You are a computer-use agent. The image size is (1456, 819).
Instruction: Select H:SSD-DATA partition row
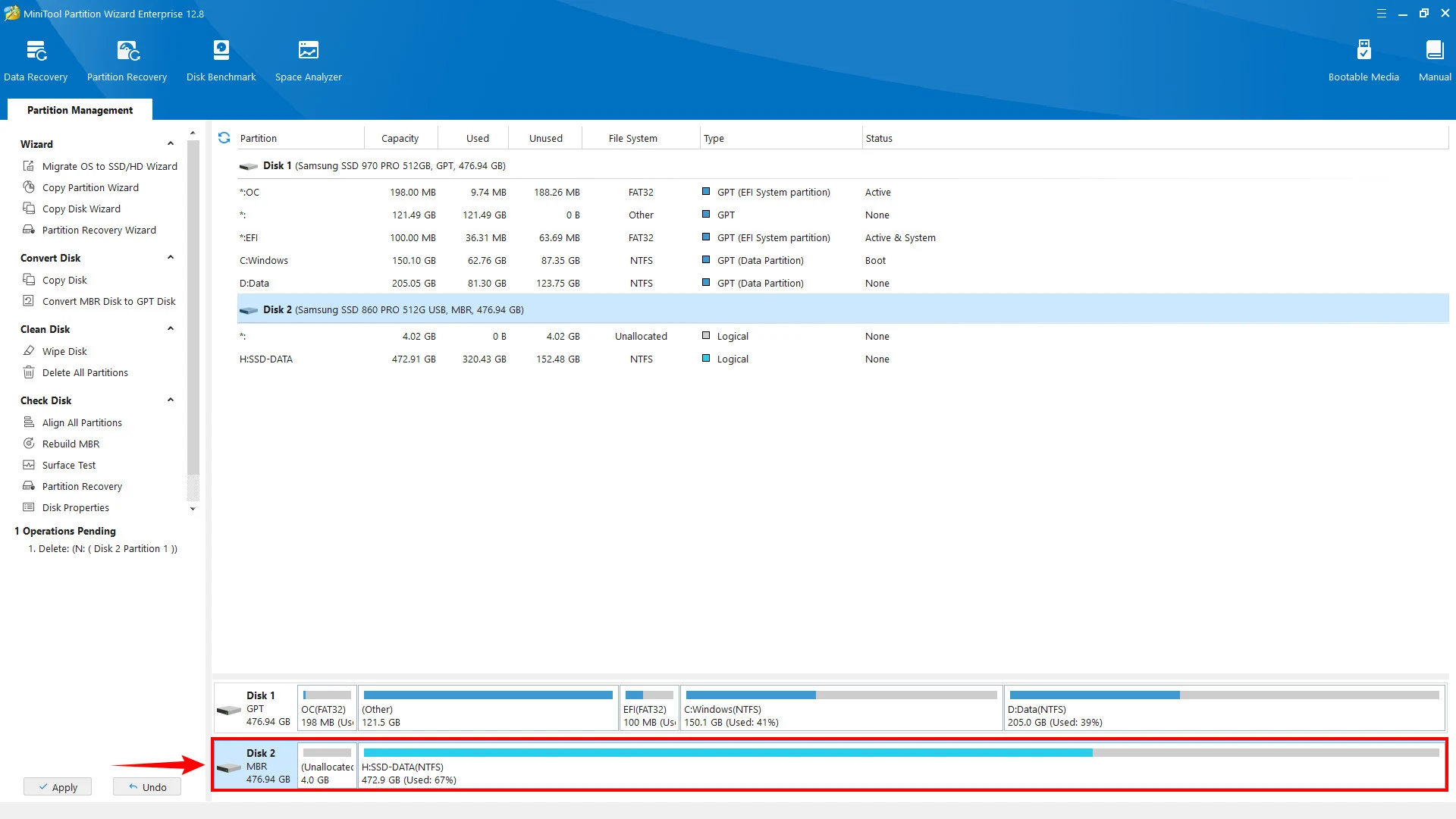pyautogui.click(x=843, y=359)
